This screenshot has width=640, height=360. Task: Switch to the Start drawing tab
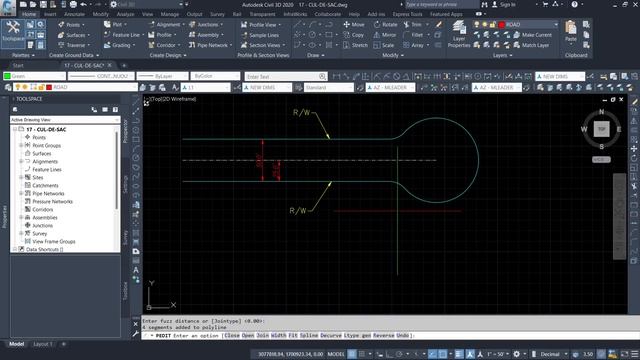(18, 65)
